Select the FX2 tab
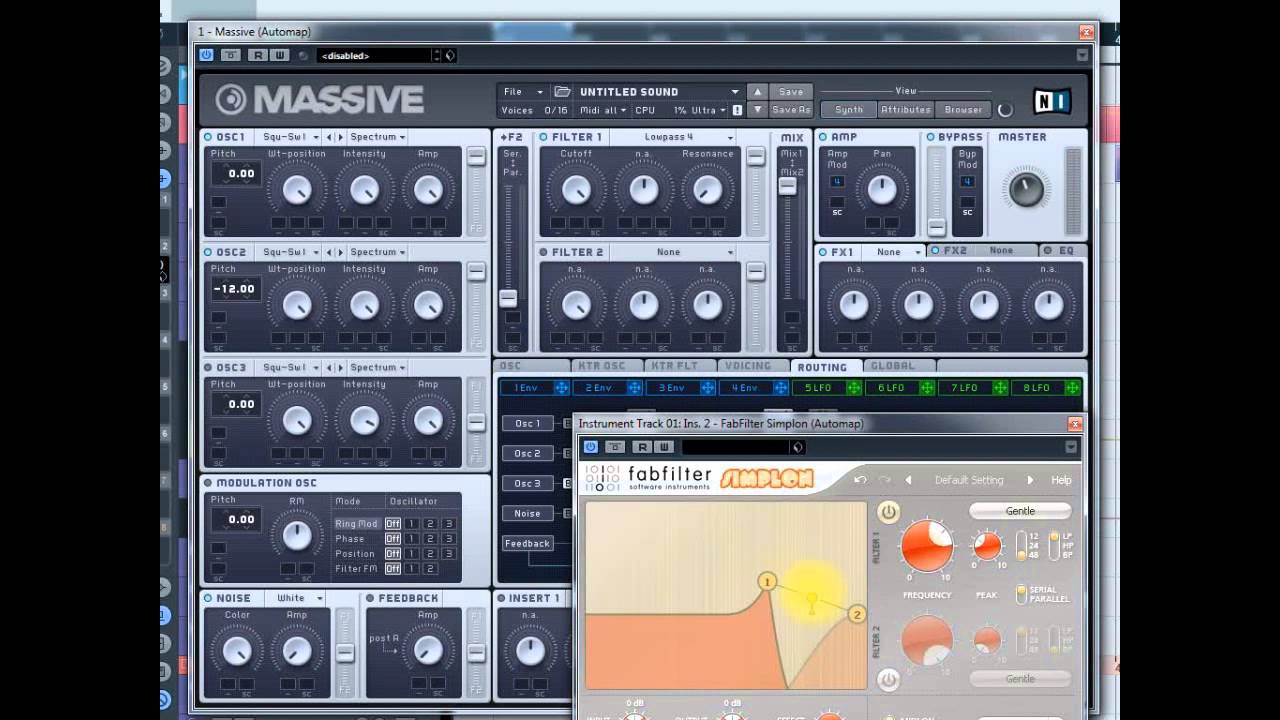Screen dimensions: 1280x720 [x=981, y=251]
